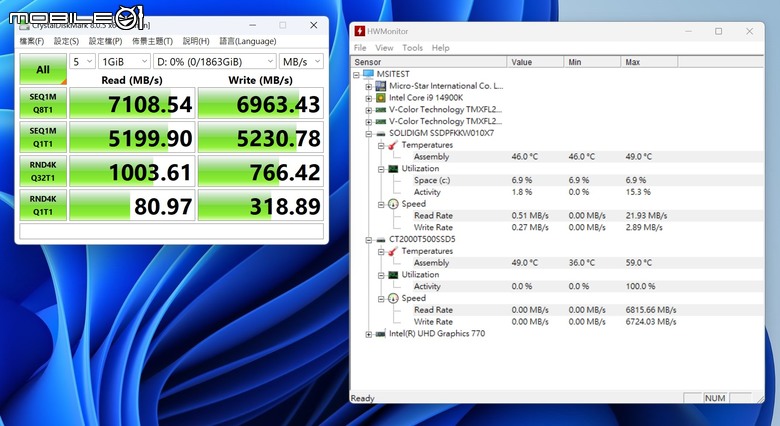This screenshot has height=426, width=780.
Task: Click the CT2000T500SSD5 drive icon
Action: pyautogui.click(x=381, y=239)
